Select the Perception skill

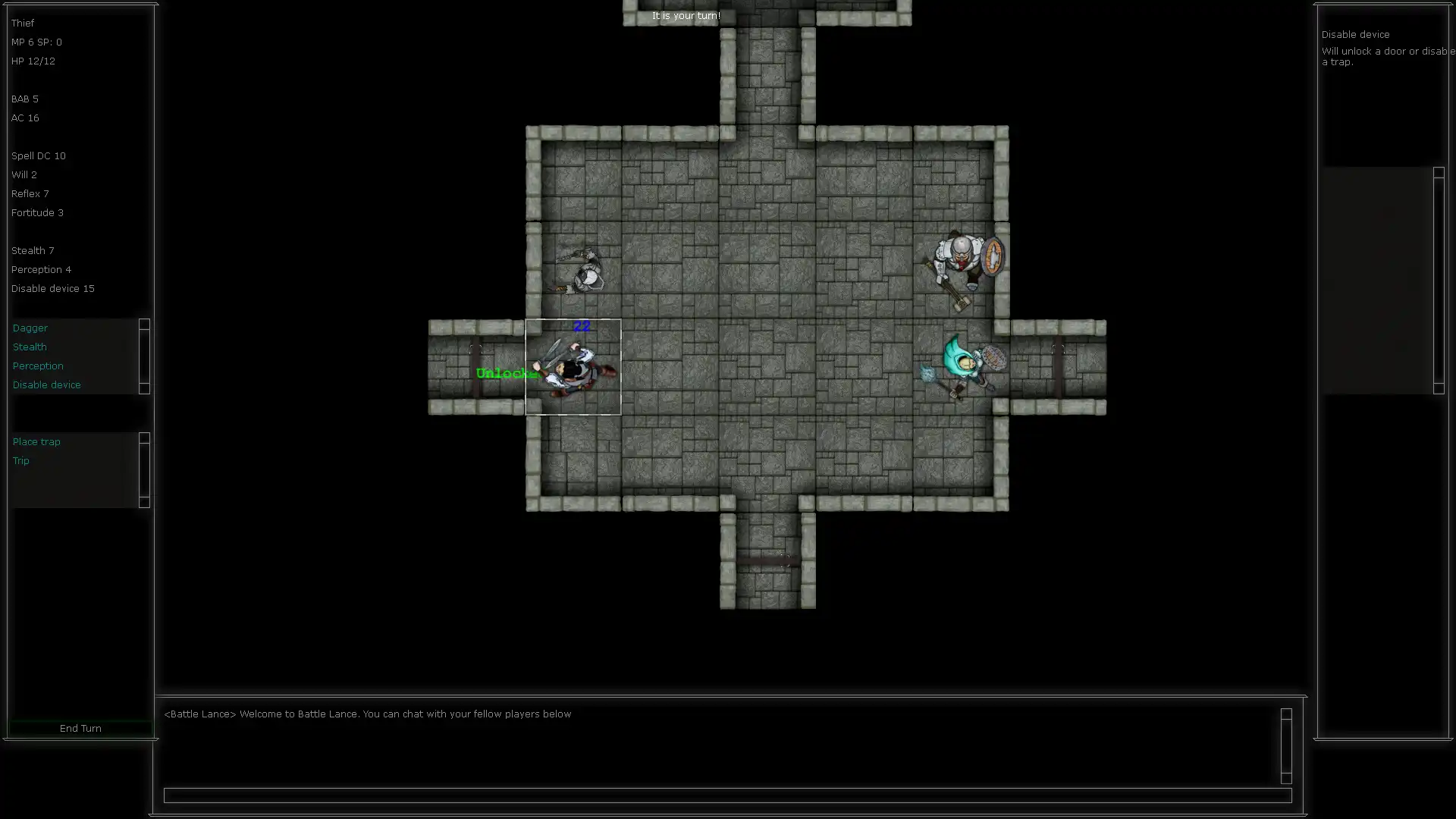(38, 365)
